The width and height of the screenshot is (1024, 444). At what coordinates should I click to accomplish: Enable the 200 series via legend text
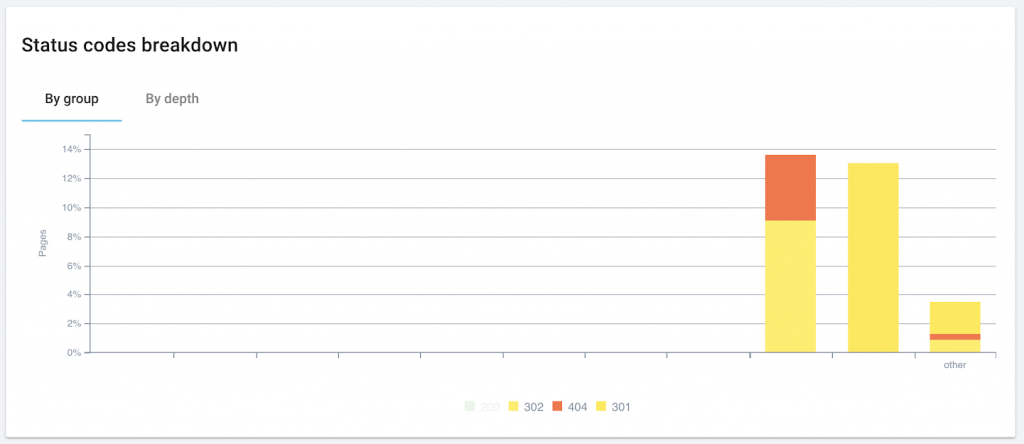click(x=490, y=407)
